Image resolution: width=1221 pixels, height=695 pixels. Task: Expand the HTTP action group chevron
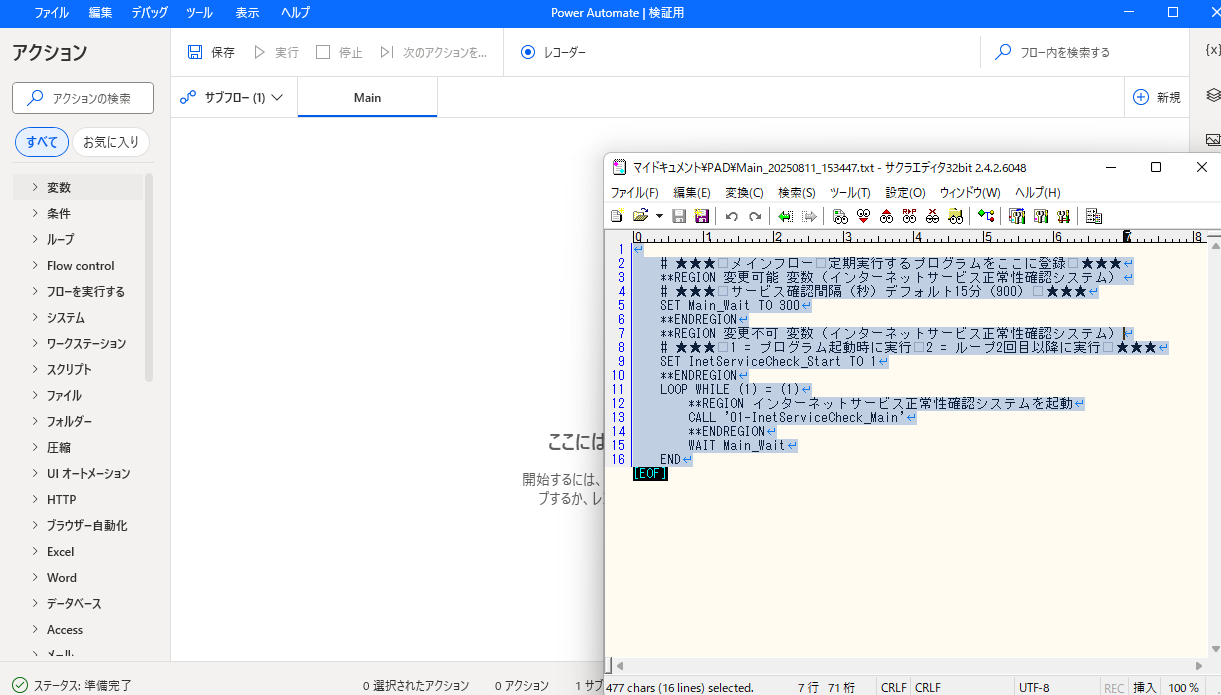[x=35, y=499]
